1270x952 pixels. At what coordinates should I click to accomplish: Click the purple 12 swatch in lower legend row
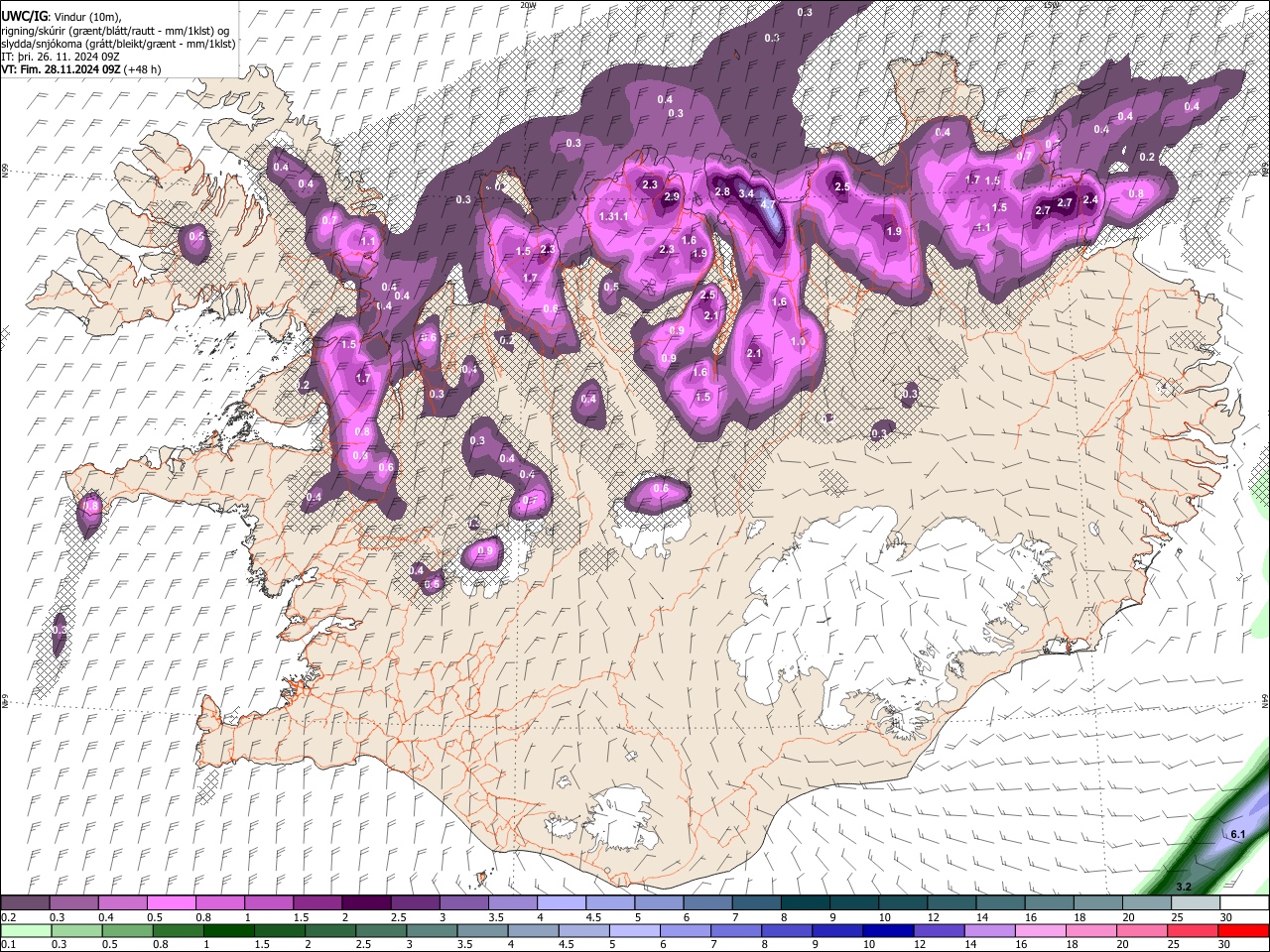point(938,930)
